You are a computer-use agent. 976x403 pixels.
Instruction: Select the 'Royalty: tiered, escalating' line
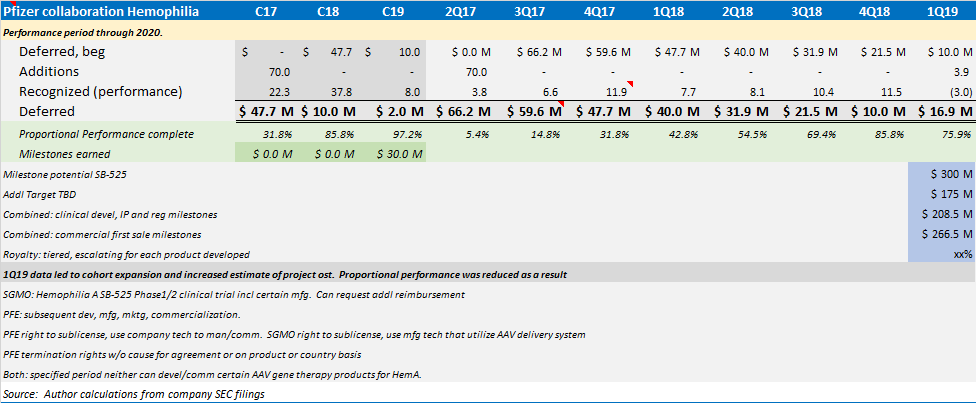pos(126,254)
